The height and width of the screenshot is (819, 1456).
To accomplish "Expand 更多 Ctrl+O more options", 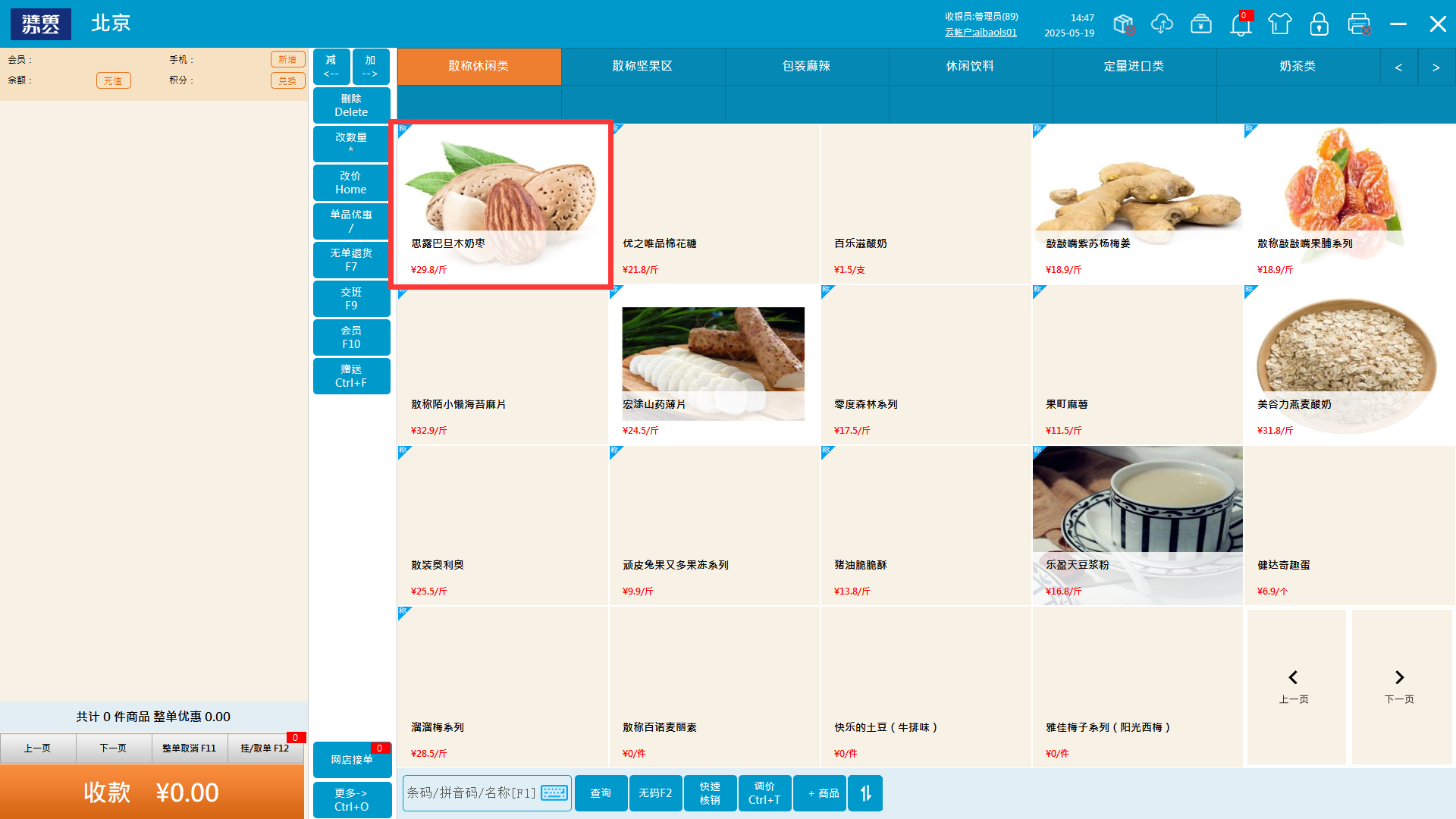I will (353, 800).
